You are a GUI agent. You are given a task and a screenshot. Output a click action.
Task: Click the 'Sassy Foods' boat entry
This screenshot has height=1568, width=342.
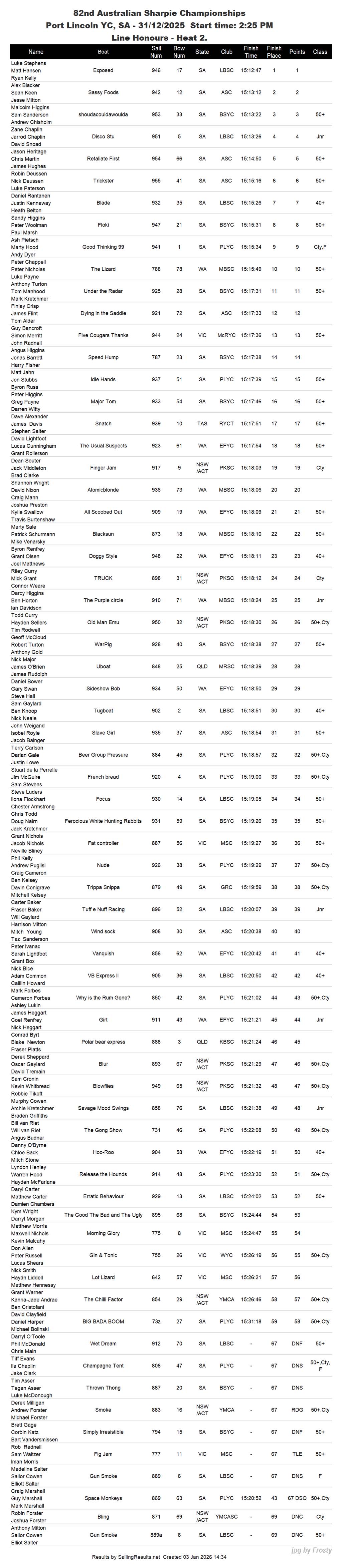point(103,92)
